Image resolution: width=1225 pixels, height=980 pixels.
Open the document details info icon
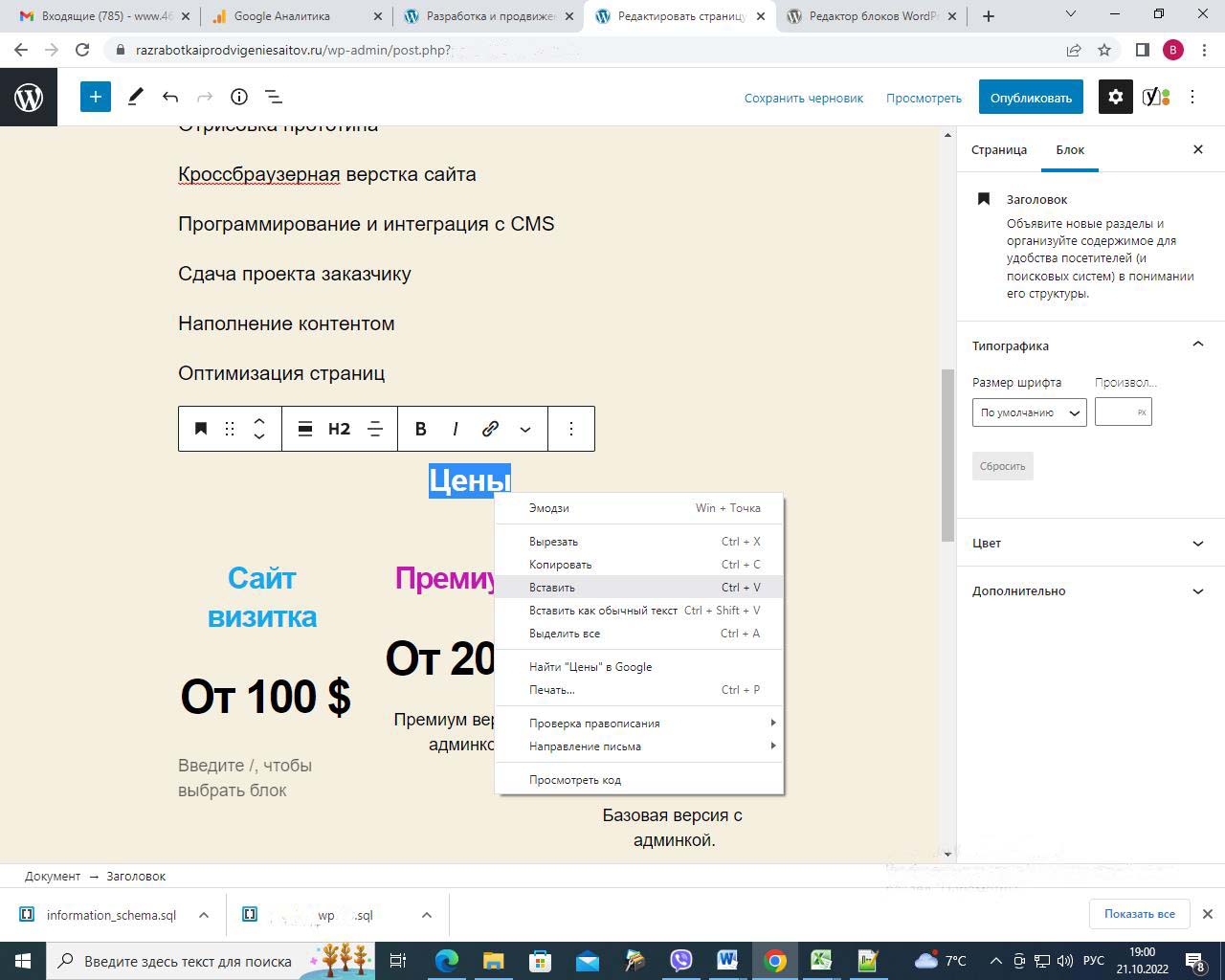[239, 97]
